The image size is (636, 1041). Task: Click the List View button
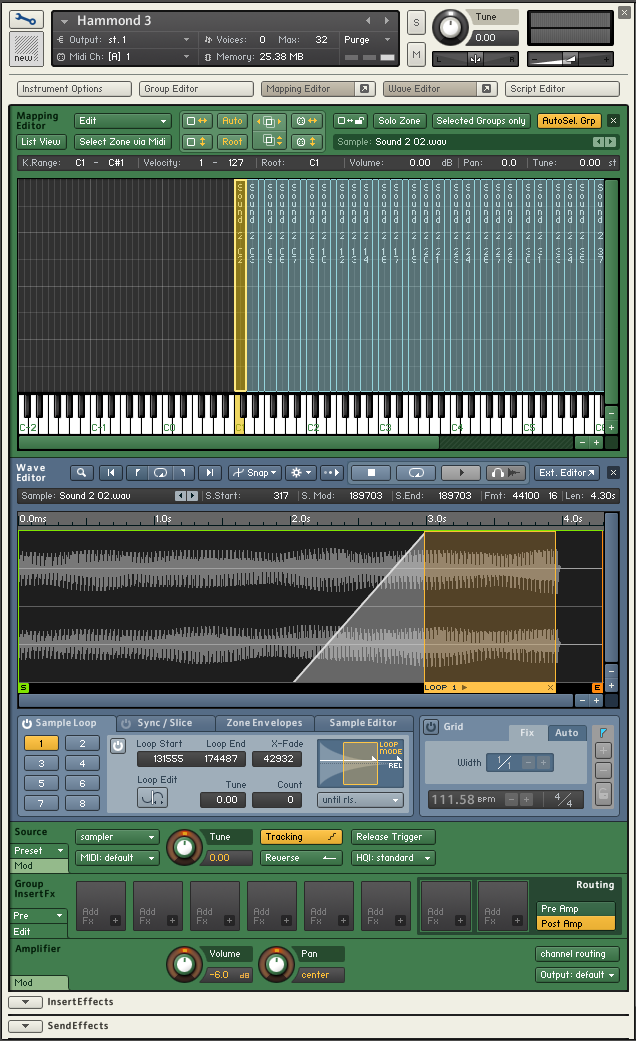(40, 141)
